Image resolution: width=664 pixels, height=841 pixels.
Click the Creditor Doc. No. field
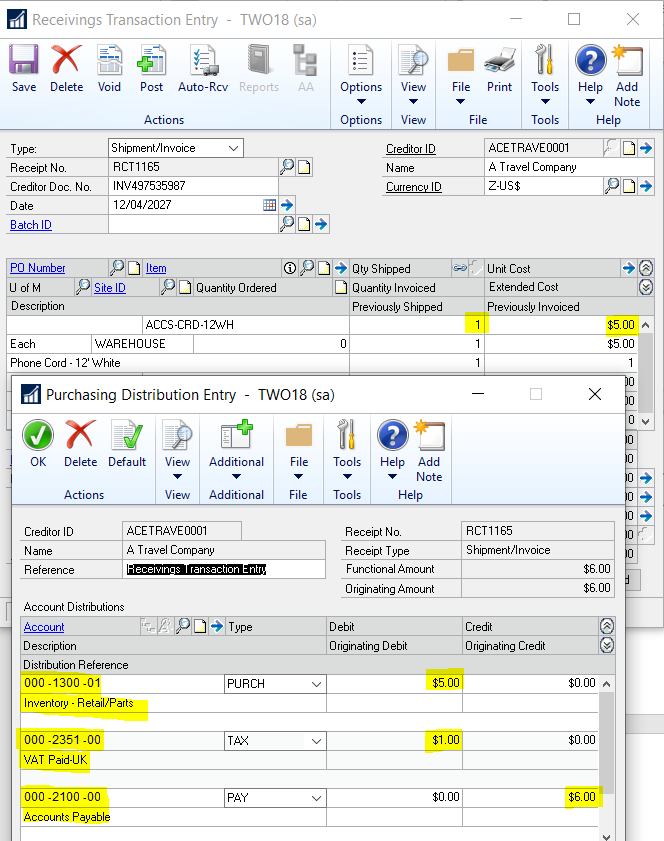[192, 186]
